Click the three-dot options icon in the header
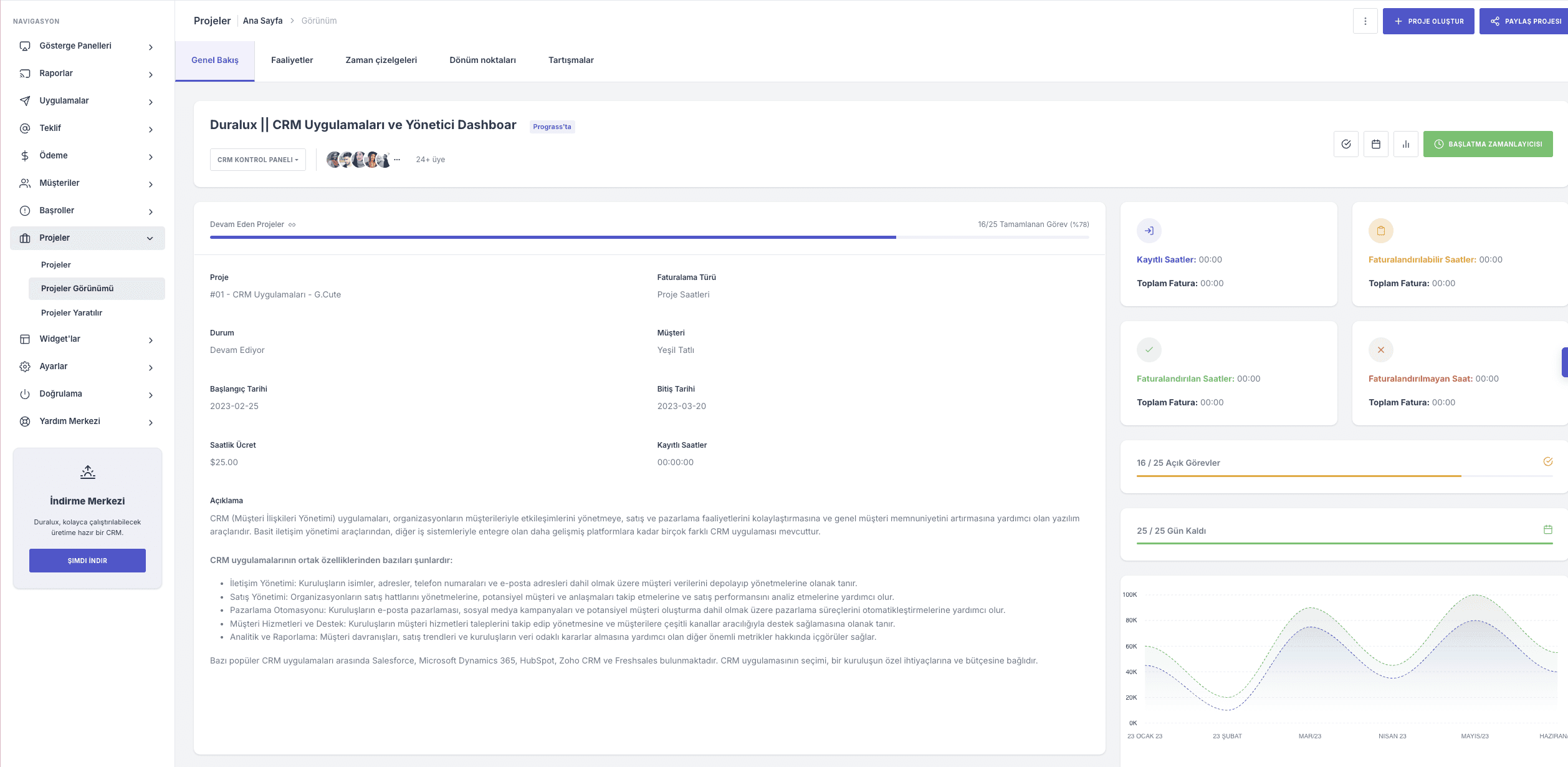Screen dimensions: 1568x767 (x=1365, y=21)
